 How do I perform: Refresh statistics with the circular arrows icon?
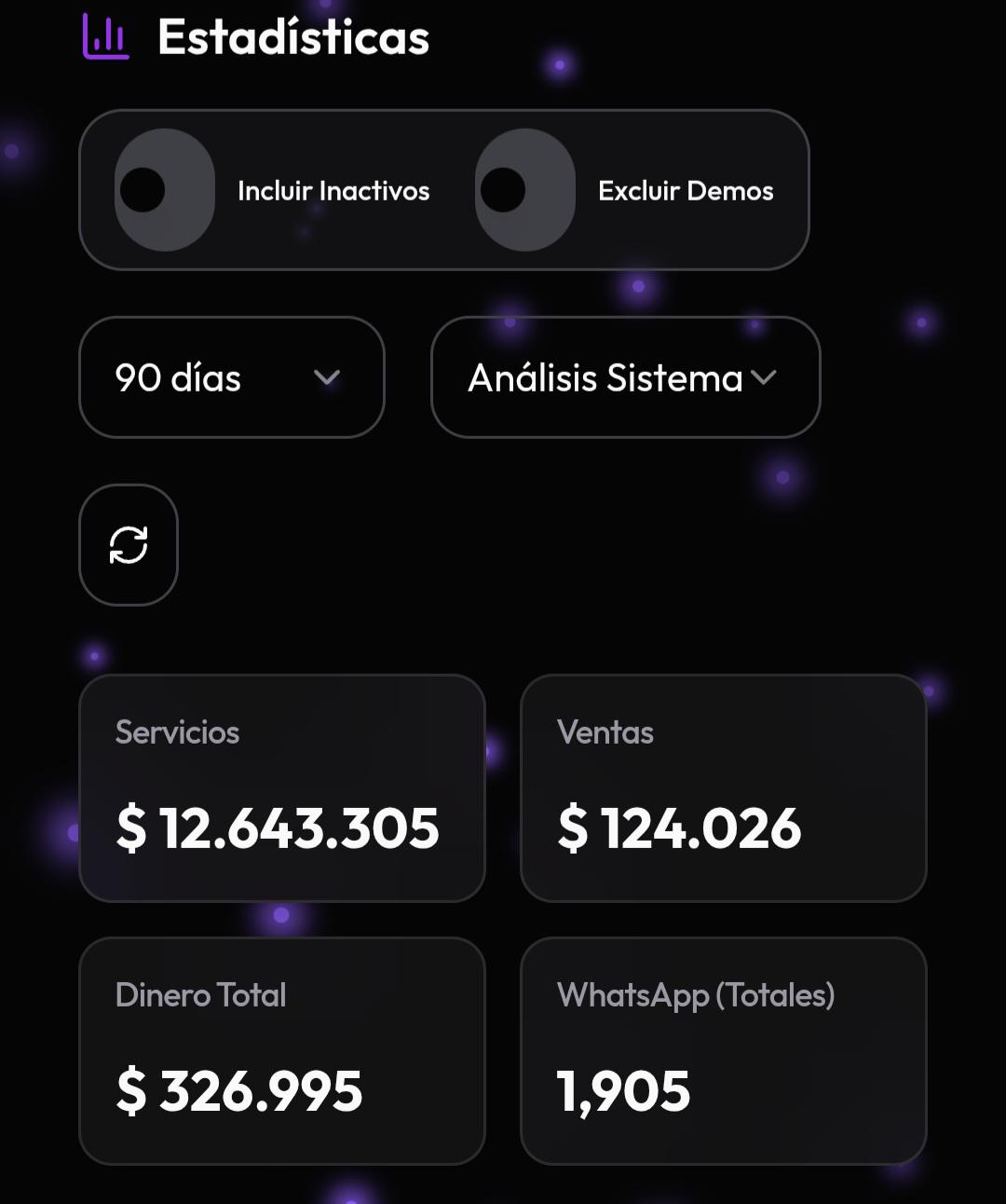(x=129, y=545)
